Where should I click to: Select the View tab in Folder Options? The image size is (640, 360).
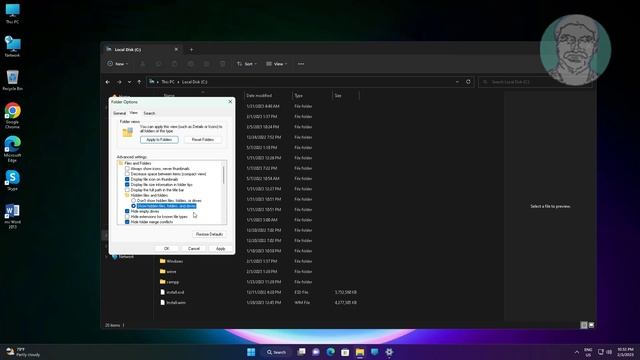pos(133,113)
